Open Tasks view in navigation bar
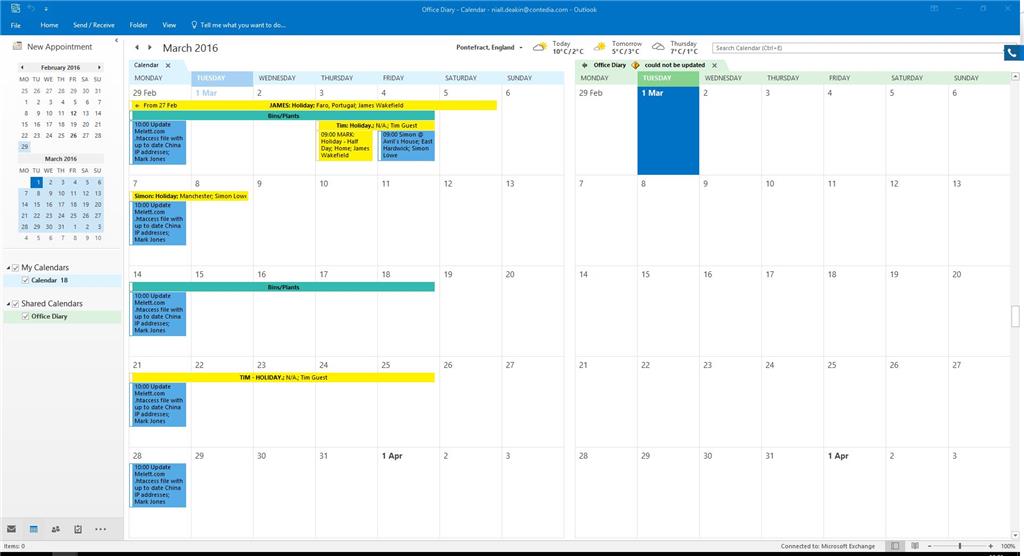This screenshot has height=556, width=1024. tap(78, 529)
